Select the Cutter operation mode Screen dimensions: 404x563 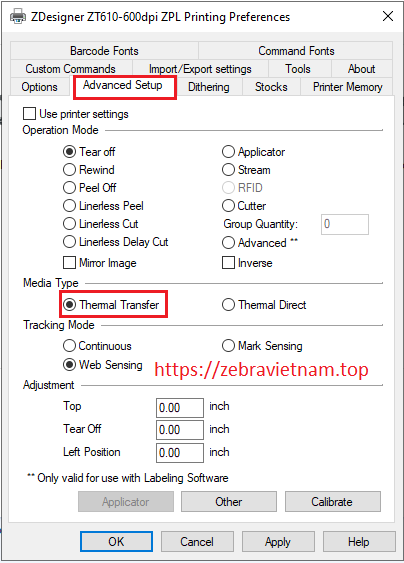(x=244, y=206)
